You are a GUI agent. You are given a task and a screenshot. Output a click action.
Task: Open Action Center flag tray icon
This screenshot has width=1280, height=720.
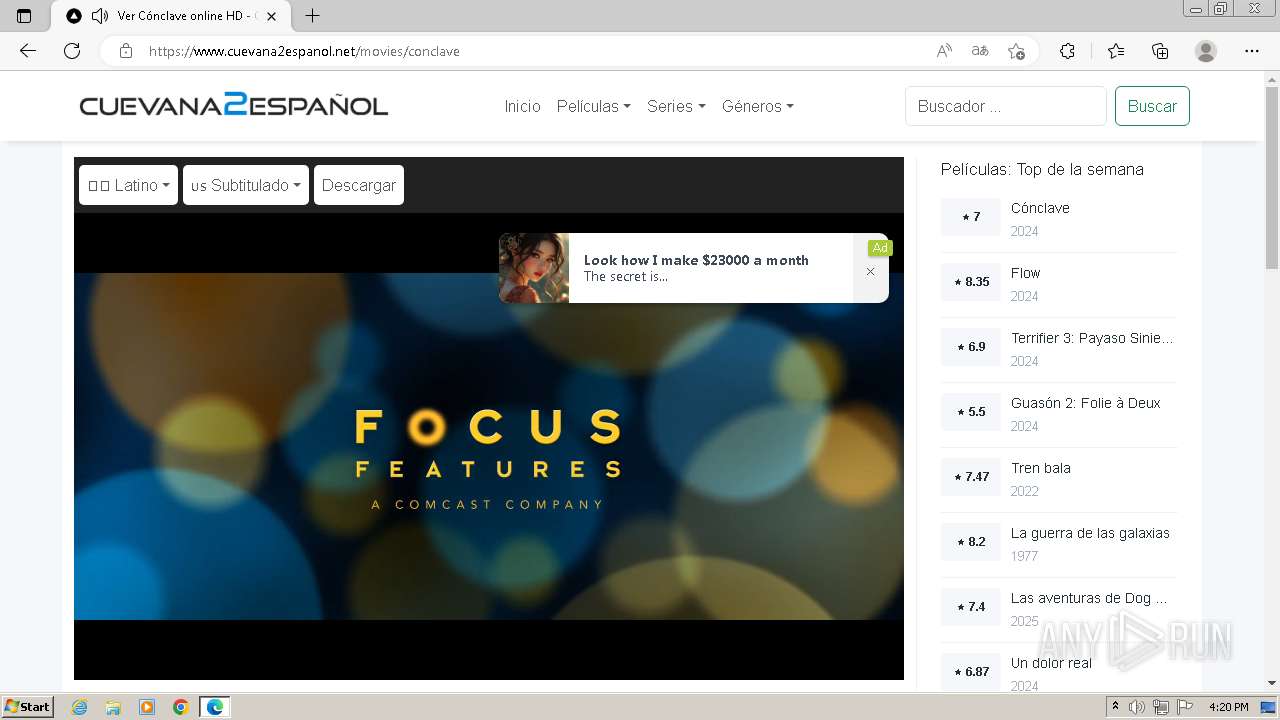1184,707
